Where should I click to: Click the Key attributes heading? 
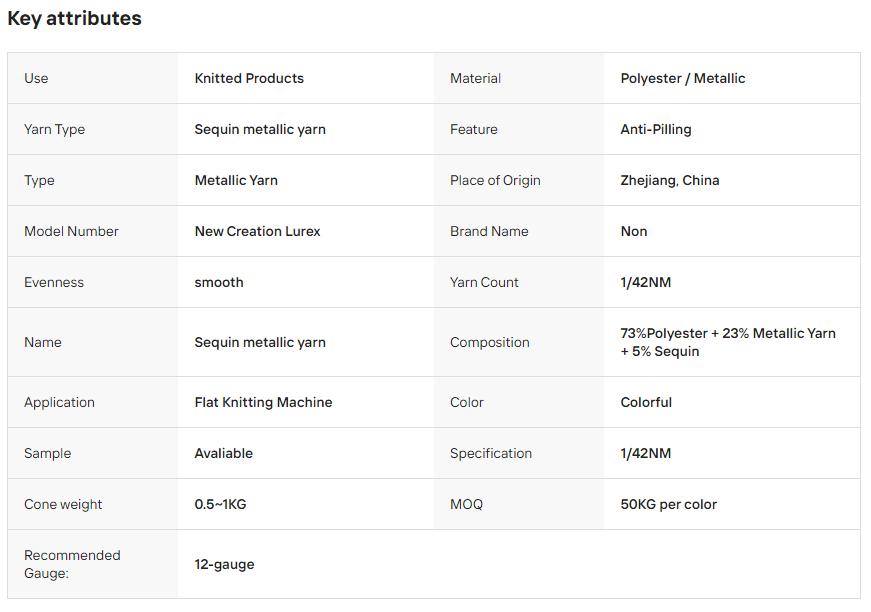(74, 18)
